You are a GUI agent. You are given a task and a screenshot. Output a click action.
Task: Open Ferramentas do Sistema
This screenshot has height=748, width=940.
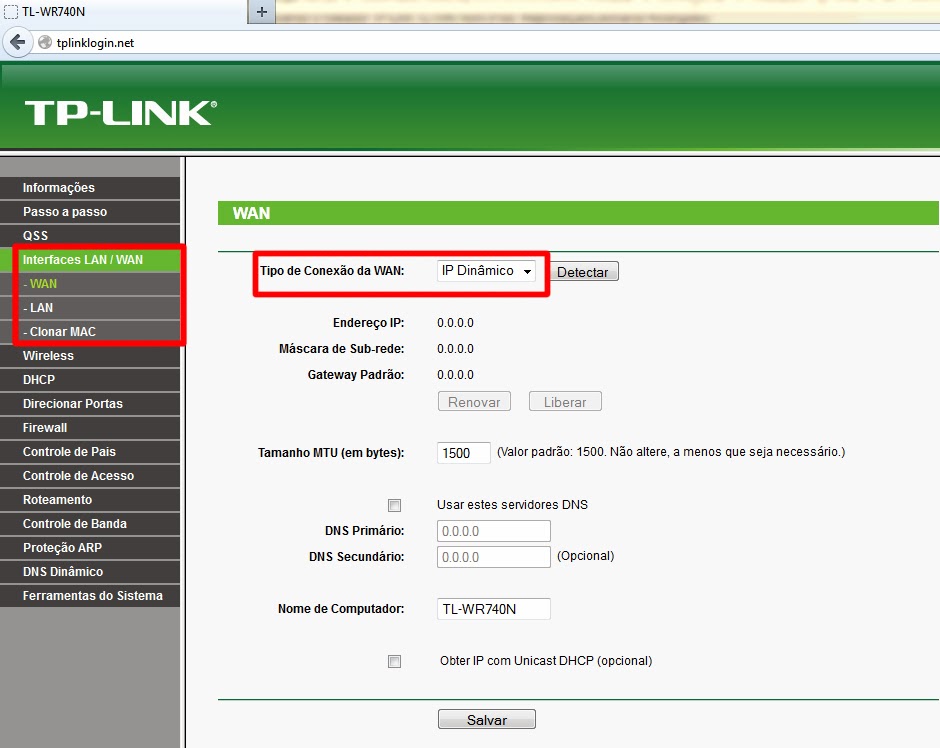85,595
